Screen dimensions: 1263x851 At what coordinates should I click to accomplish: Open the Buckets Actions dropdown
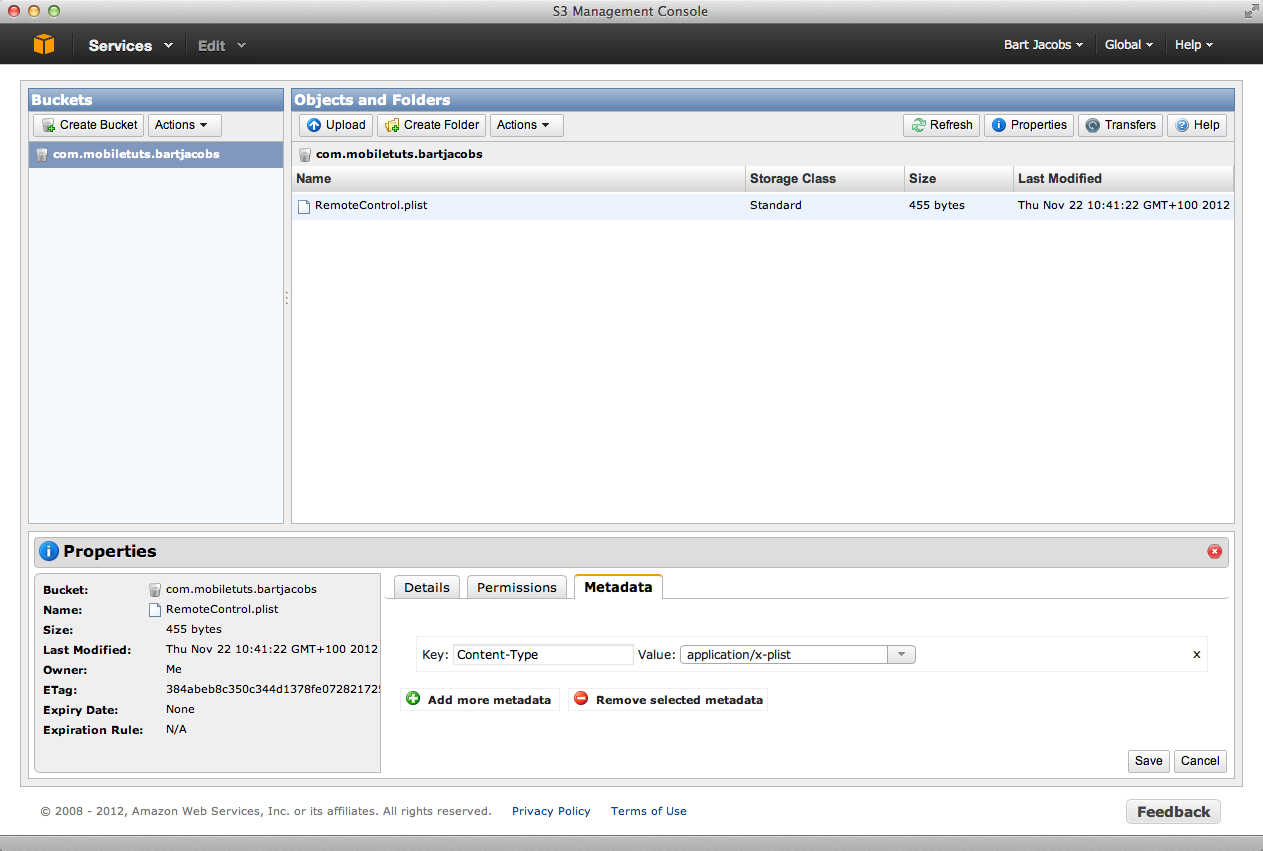(185, 125)
